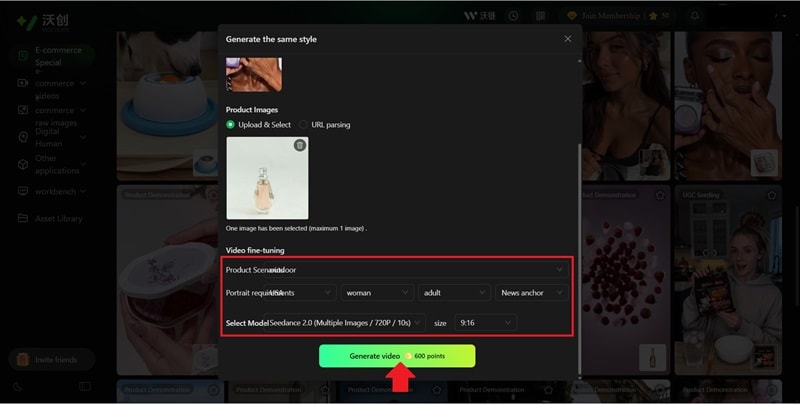
Task: Click the 沃创 logo in top-left
Action: [42, 22]
